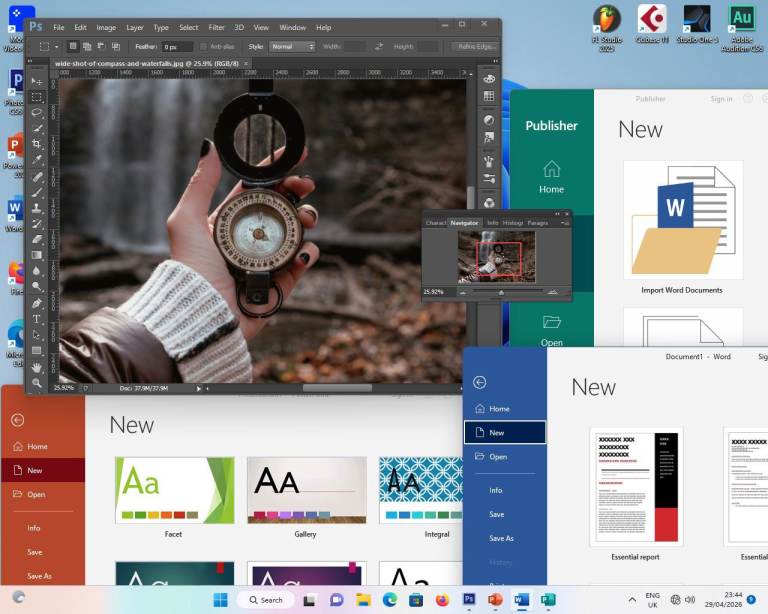Screen dimensions: 768x614
Task: Select the Move tool in Photoshop
Action: click(37, 81)
